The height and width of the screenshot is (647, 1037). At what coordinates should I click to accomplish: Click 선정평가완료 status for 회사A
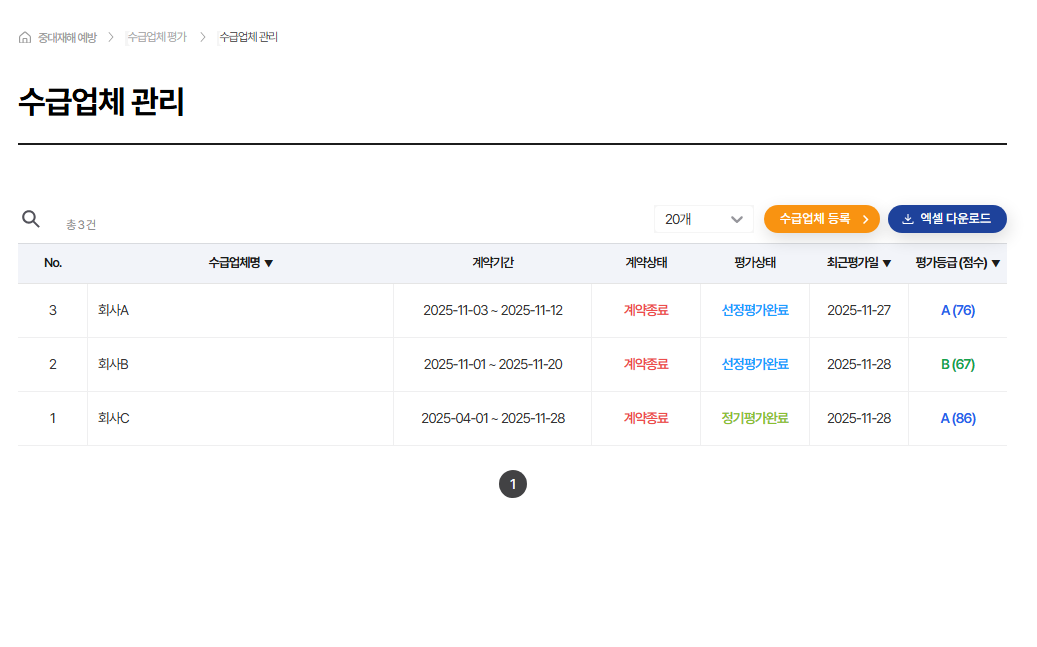click(x=755, y=311)
